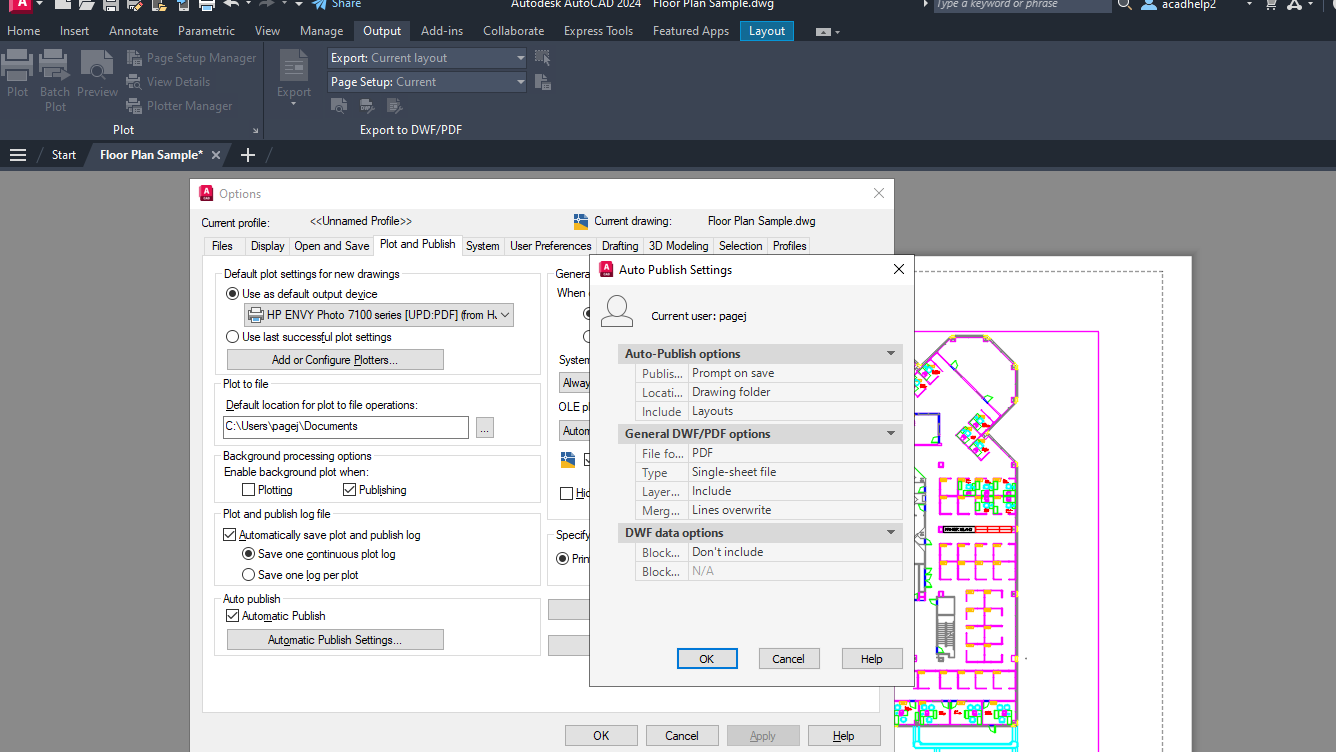The image size is (1336, 752).
Task: Click the Undo icon in Quick Access Toolbar
Action: tap(230, 6)
